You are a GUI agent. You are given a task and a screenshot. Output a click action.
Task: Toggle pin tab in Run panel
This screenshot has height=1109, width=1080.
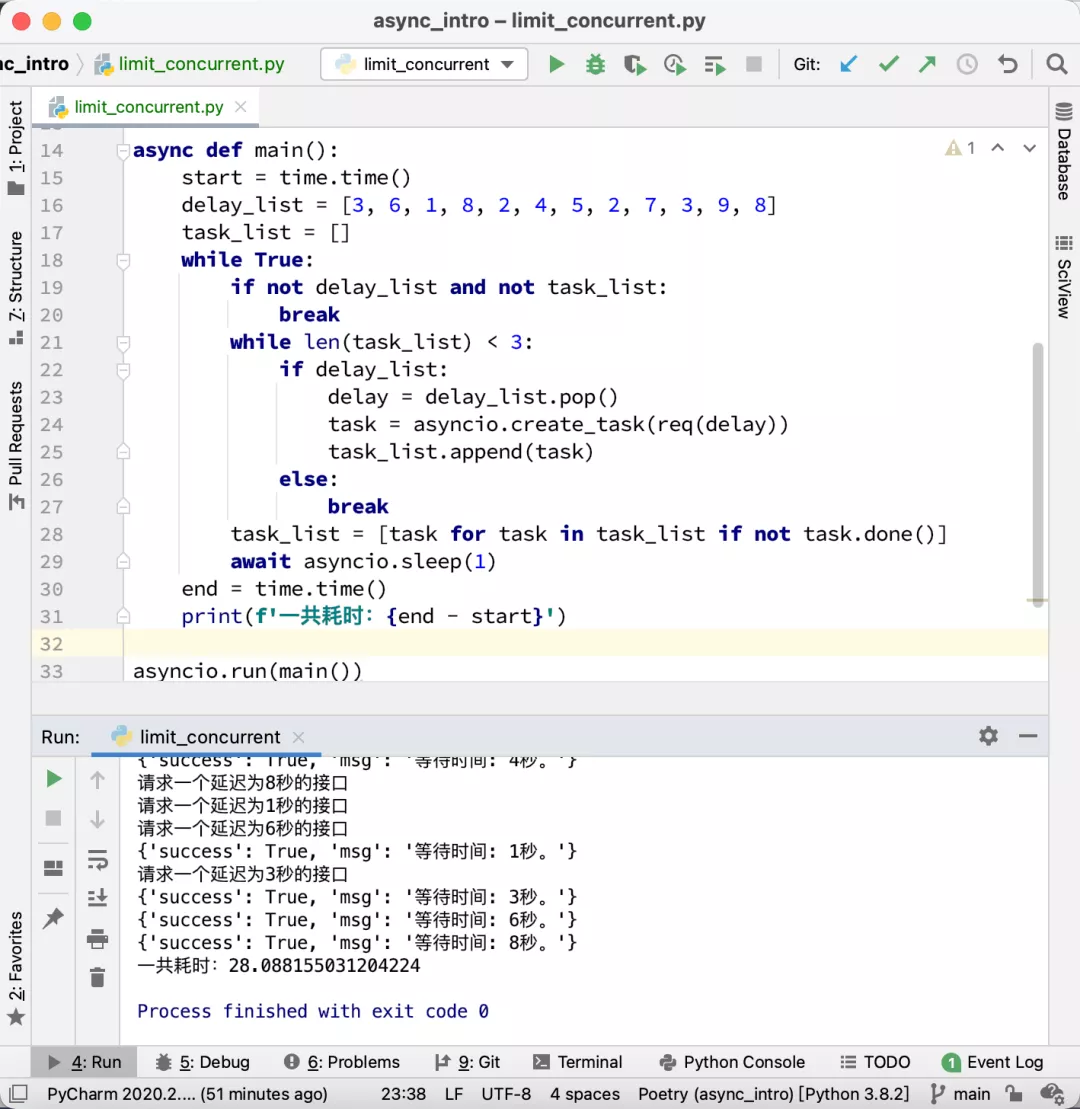click(54, 919)
